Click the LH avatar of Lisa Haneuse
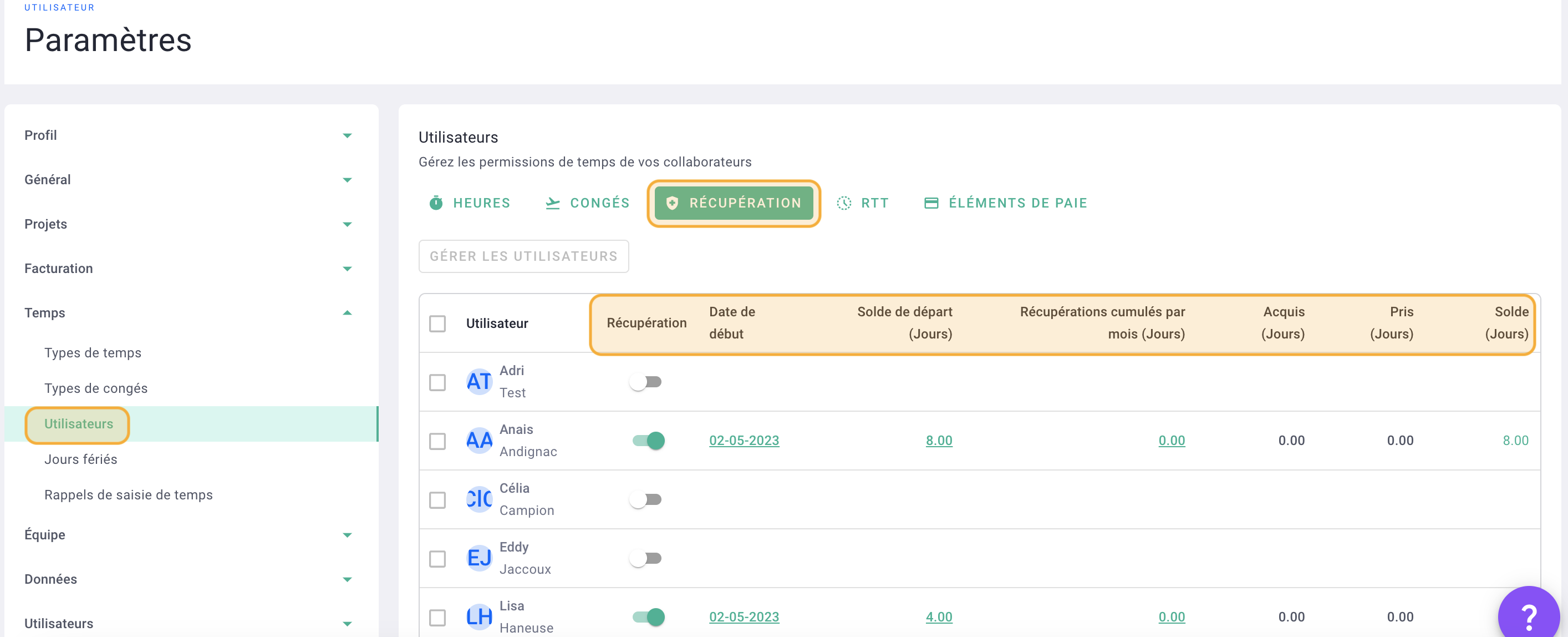1568x637 pixels. (x=479, y=617)
